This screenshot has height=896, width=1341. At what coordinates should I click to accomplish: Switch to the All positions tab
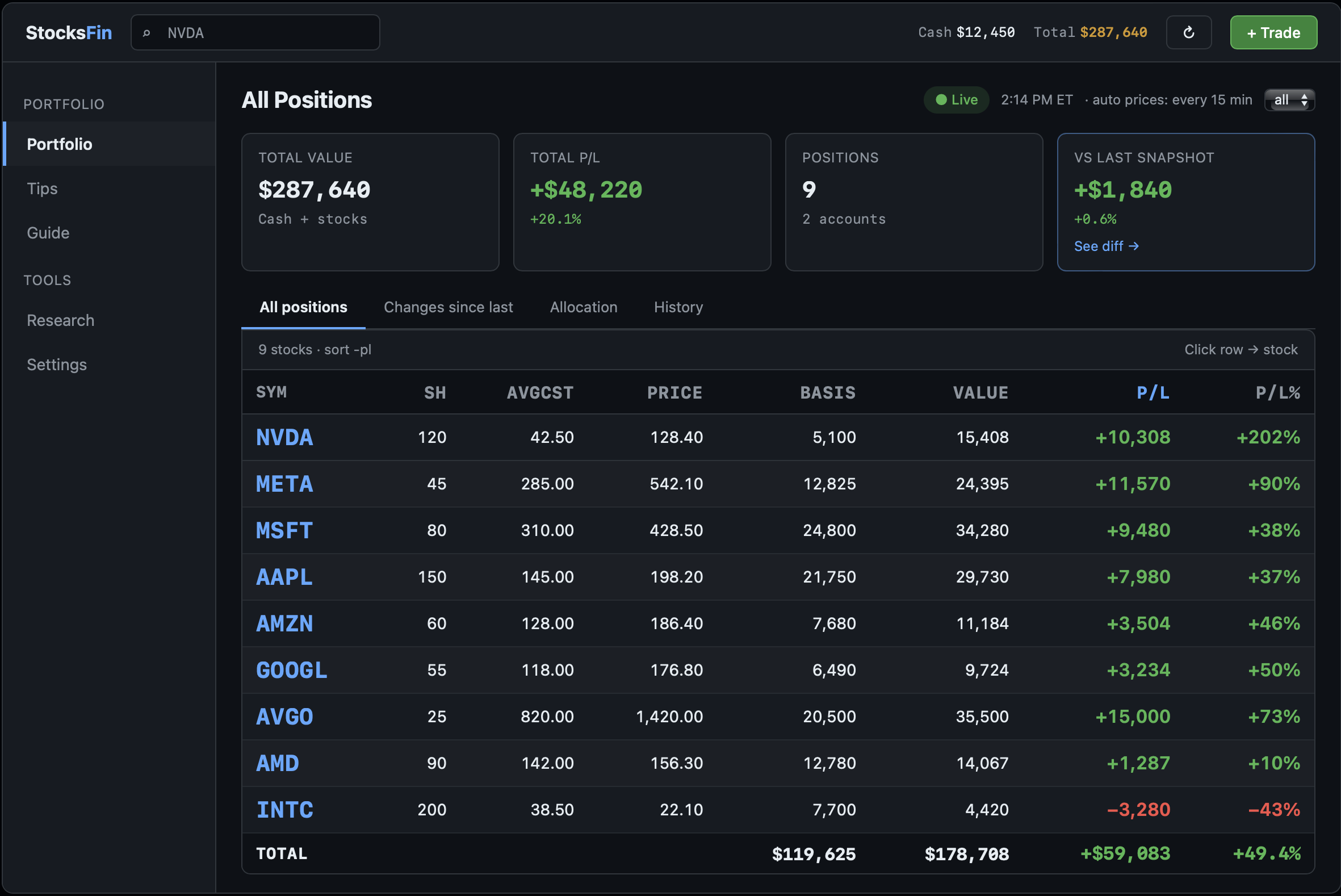click(x=303, y=307)
